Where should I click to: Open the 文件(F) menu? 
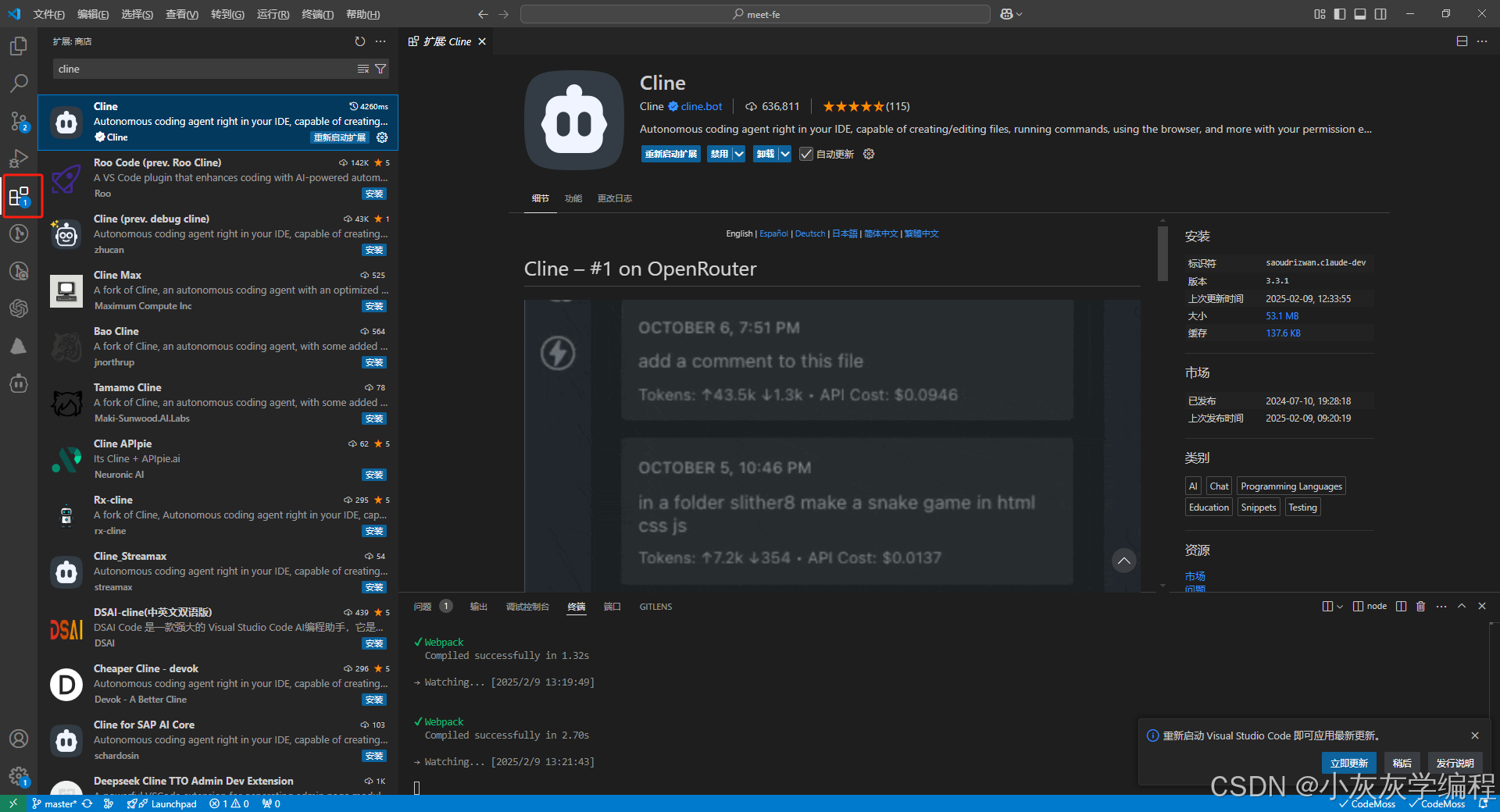coord(48,14)
